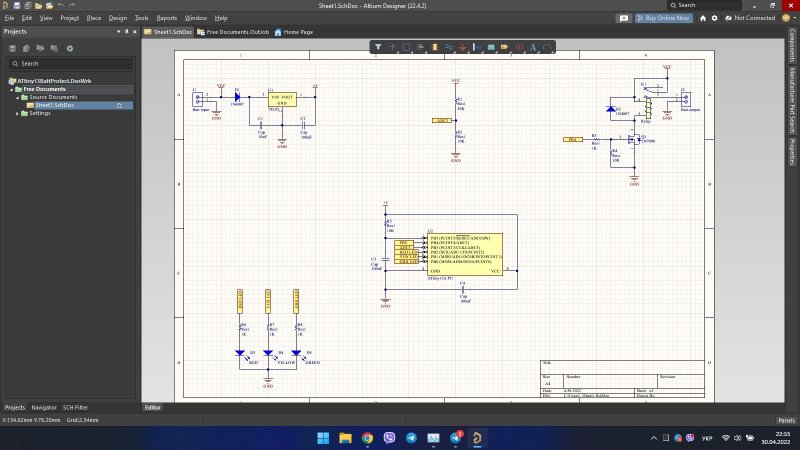Collapse the Source Documents folder
Screen dimensions: 800x450
point(17,97)
